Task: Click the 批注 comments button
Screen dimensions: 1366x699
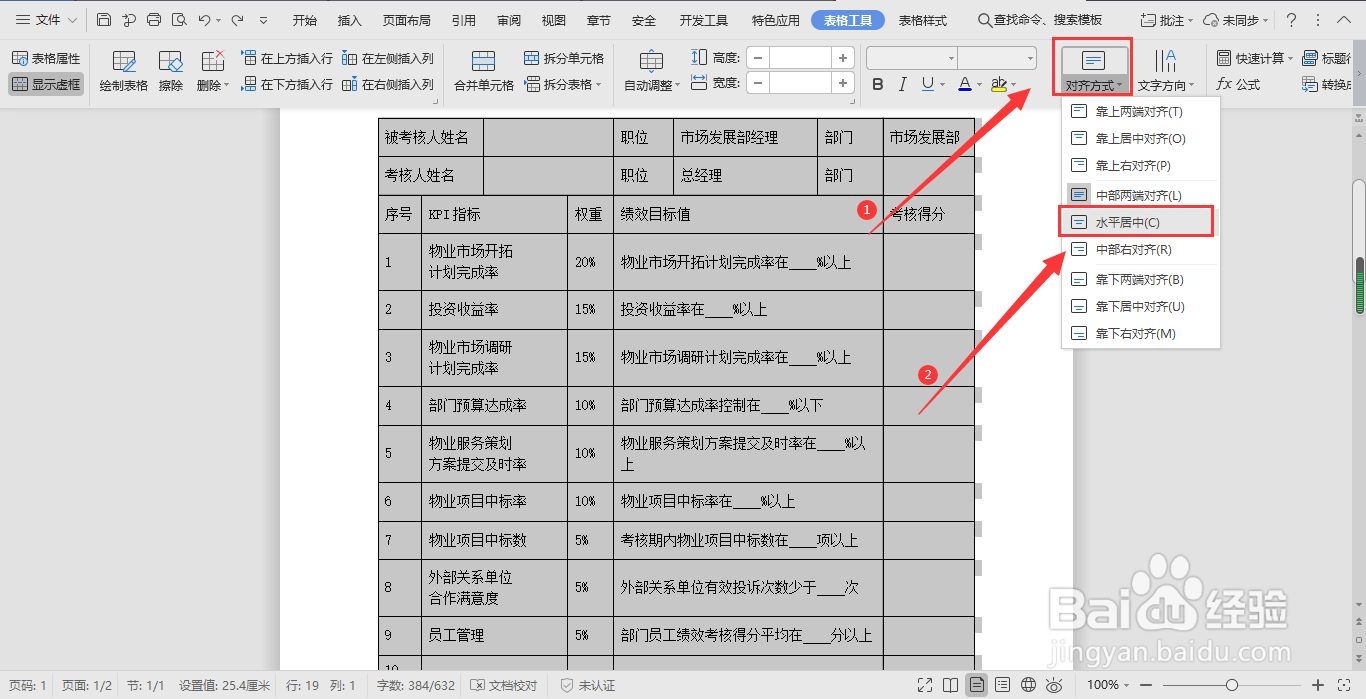Action: pyautogui.click(x=1167, y=20)
